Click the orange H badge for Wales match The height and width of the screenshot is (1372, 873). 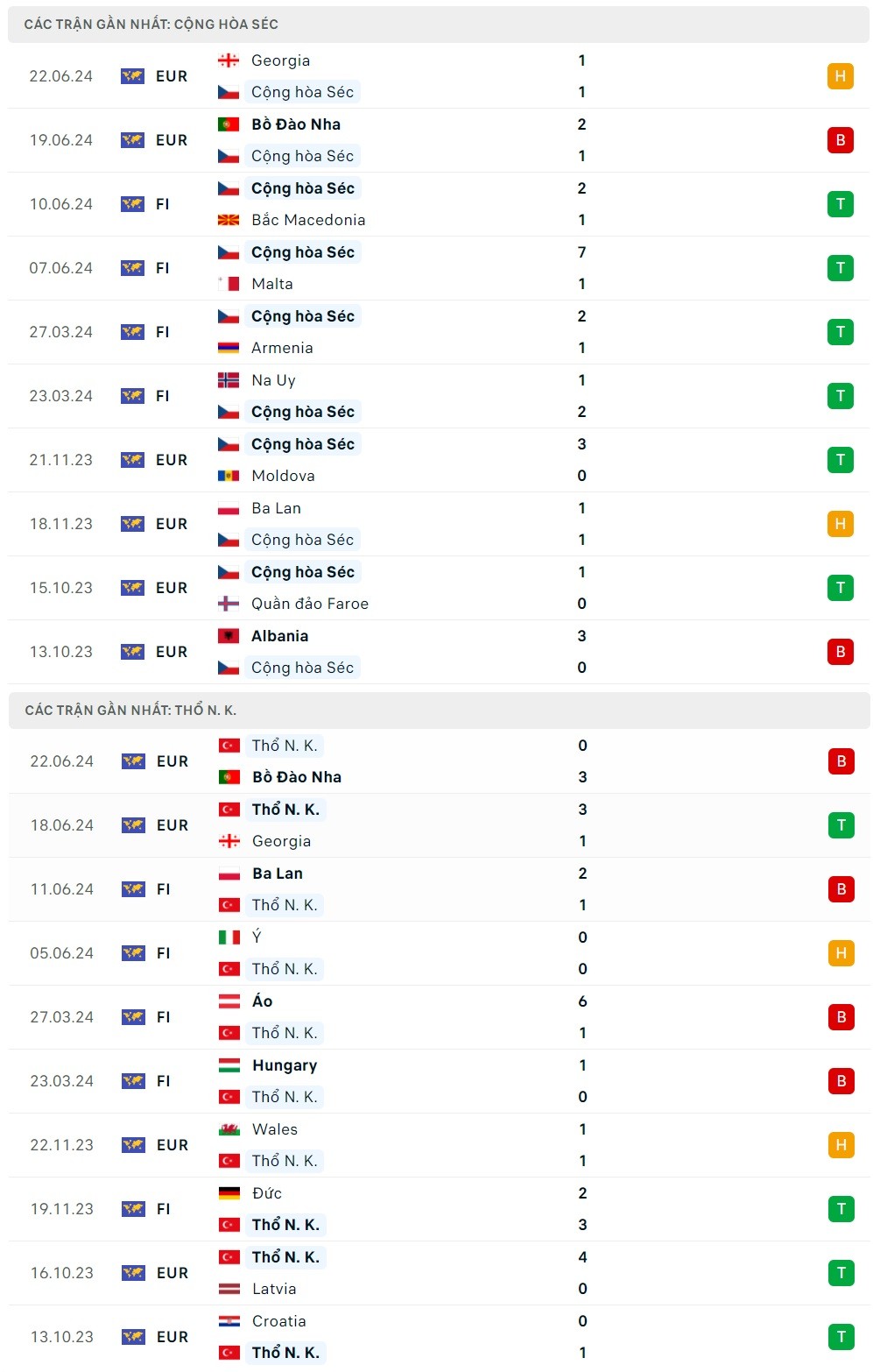841,1145
